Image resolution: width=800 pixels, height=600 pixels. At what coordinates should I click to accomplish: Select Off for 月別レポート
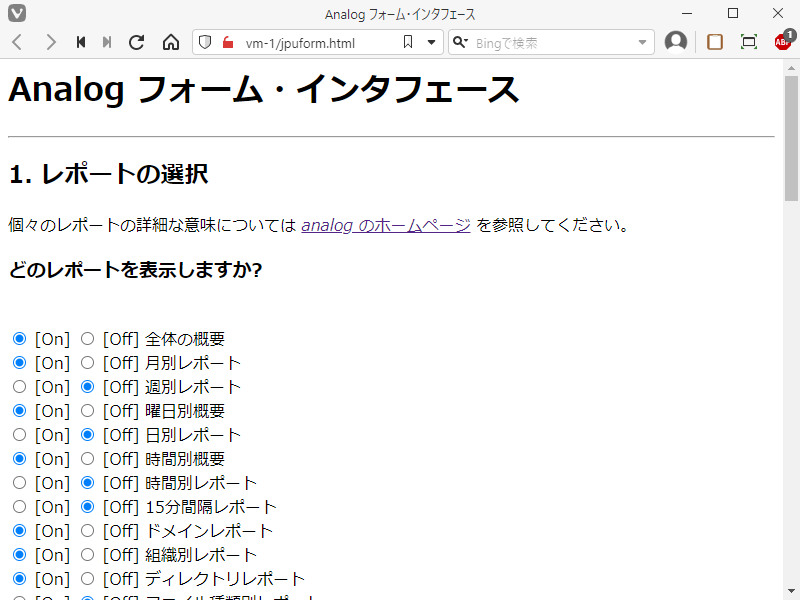click(88, 363)
